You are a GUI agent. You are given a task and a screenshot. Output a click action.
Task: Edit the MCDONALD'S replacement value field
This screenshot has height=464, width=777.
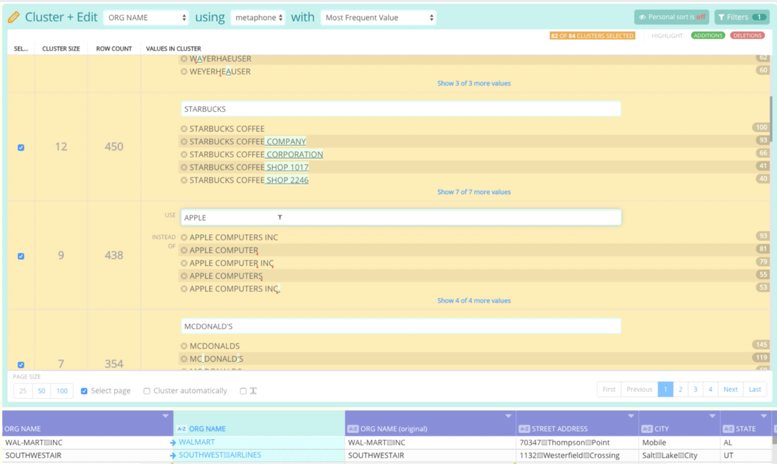400,326
